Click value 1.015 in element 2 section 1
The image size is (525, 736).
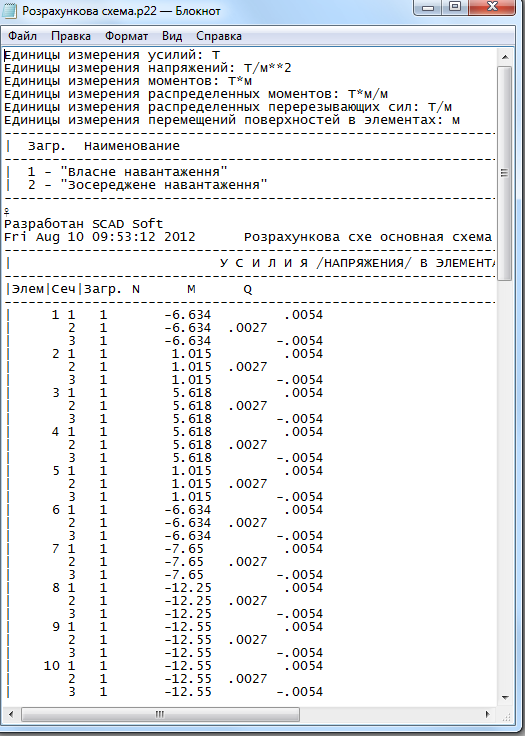click(x=192, y=353)
